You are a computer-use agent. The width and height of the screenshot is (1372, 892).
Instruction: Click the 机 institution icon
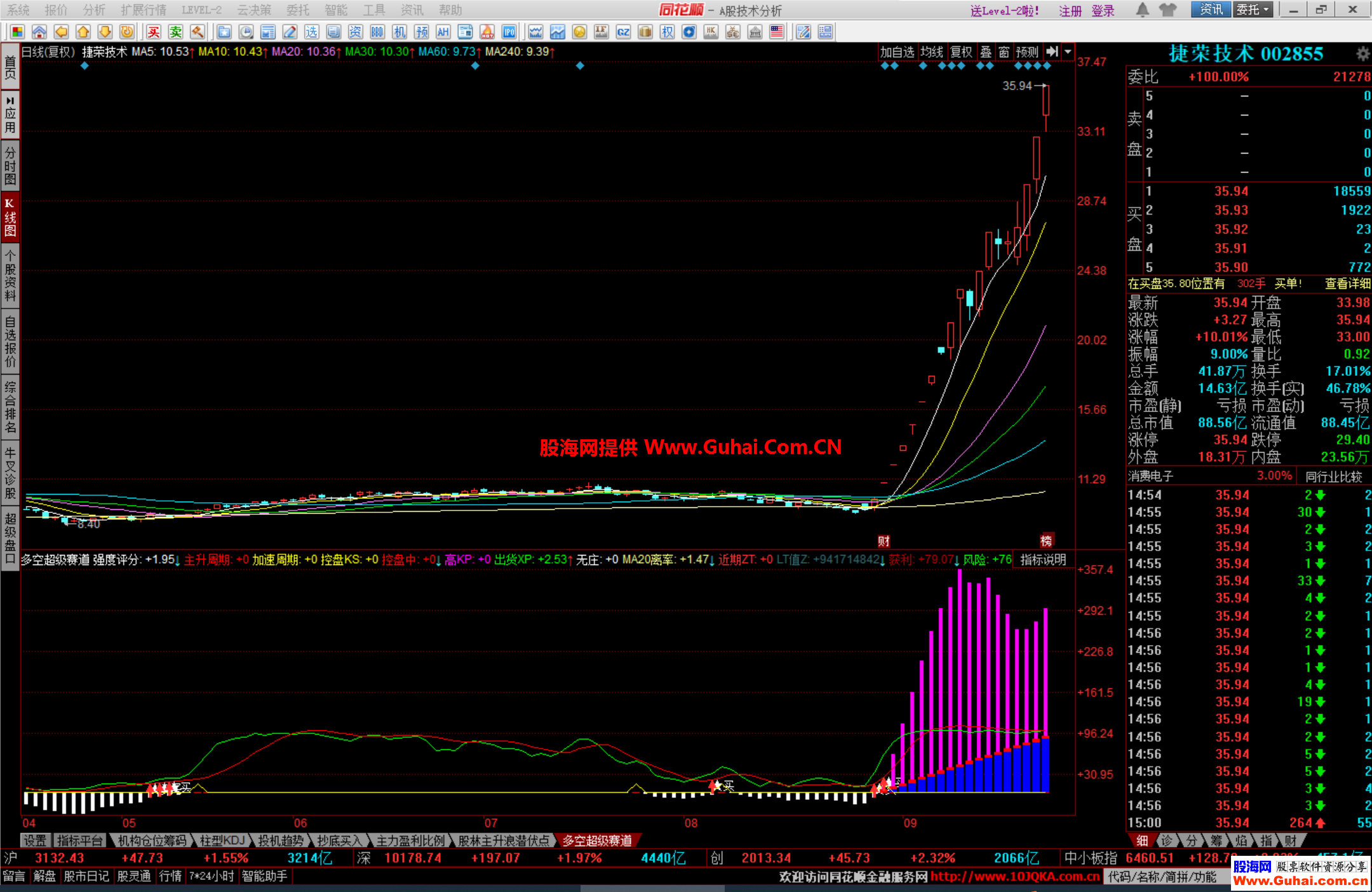coord(400,32)
